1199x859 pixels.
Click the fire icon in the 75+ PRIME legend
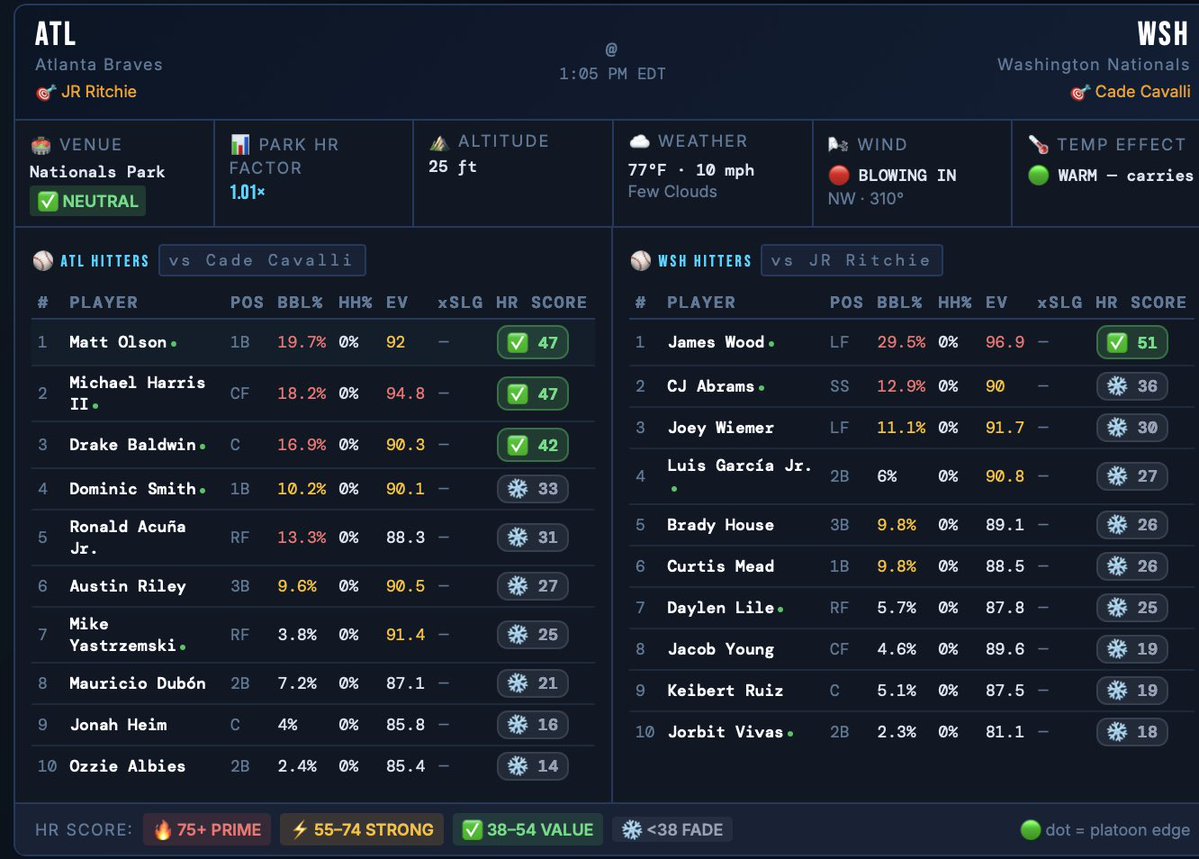(162, 830)
